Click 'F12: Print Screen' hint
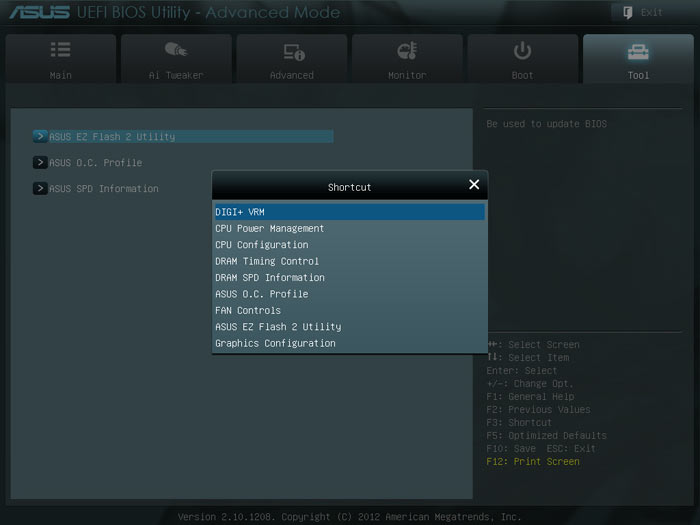700x525 pixels. point(533,462)
